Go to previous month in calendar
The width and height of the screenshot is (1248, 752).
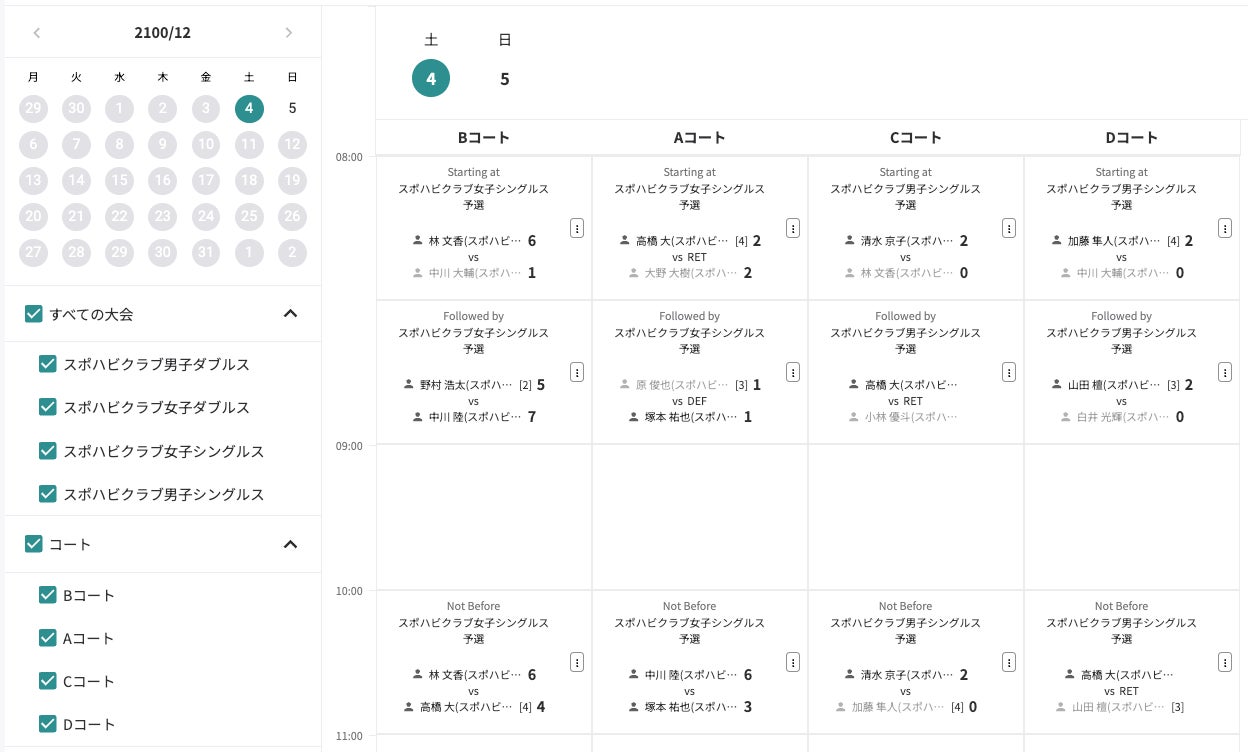pos(37,33)
